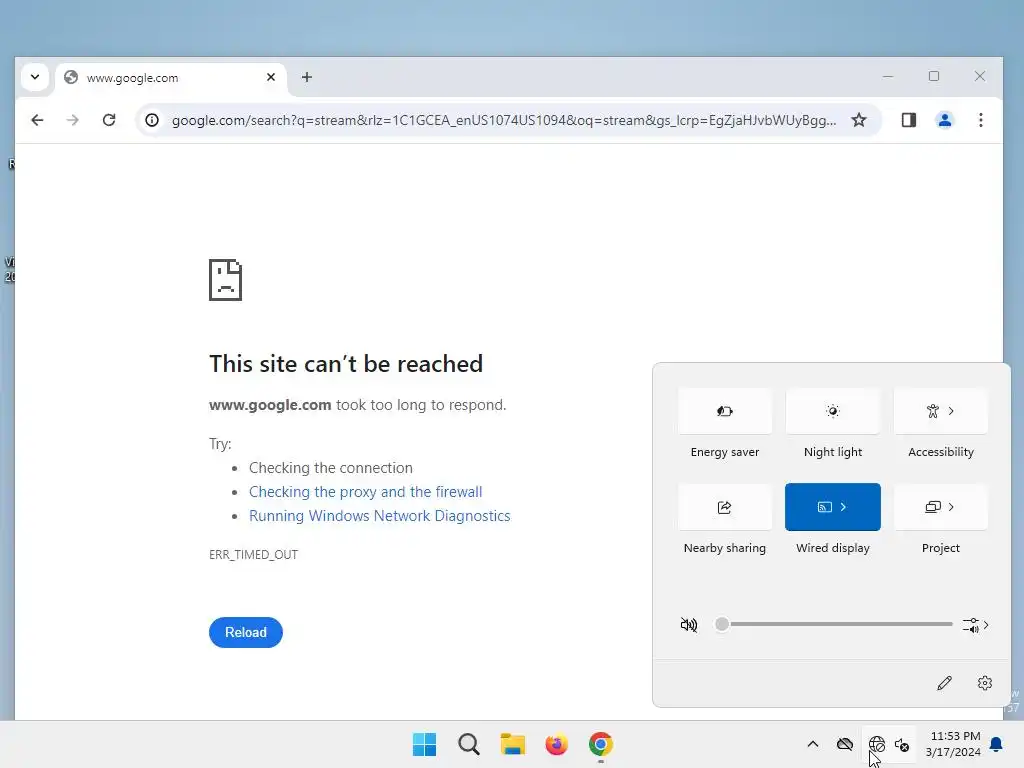Open the tab search dropdown arrow
This screenshot has width=1024, height=768.
[35, 77]
